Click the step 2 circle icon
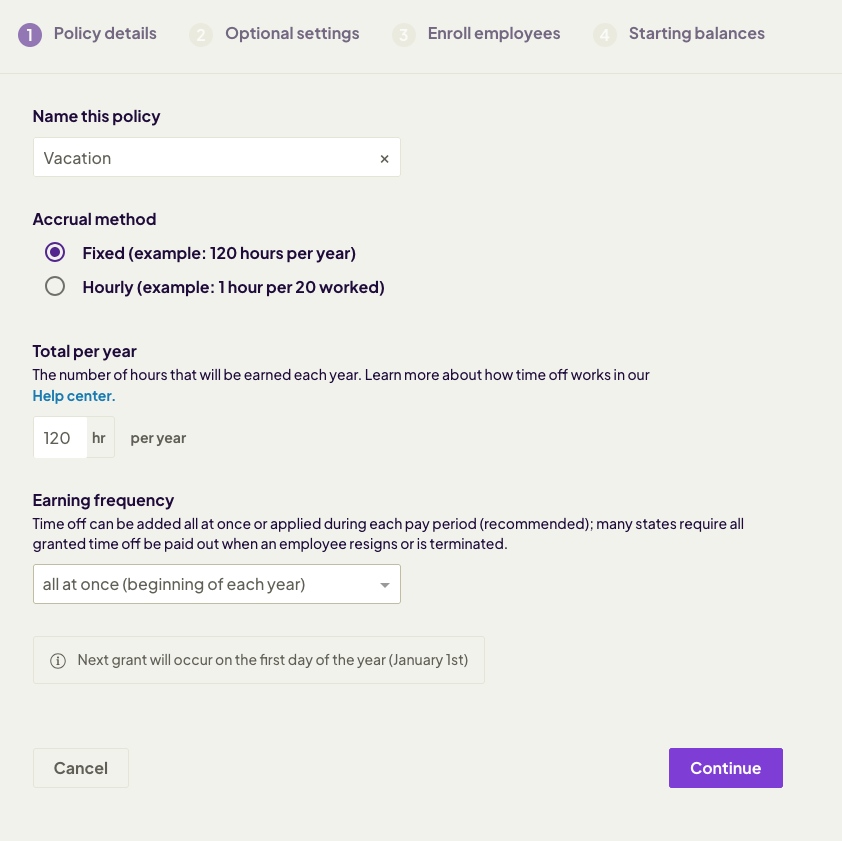 coord(200,34)
